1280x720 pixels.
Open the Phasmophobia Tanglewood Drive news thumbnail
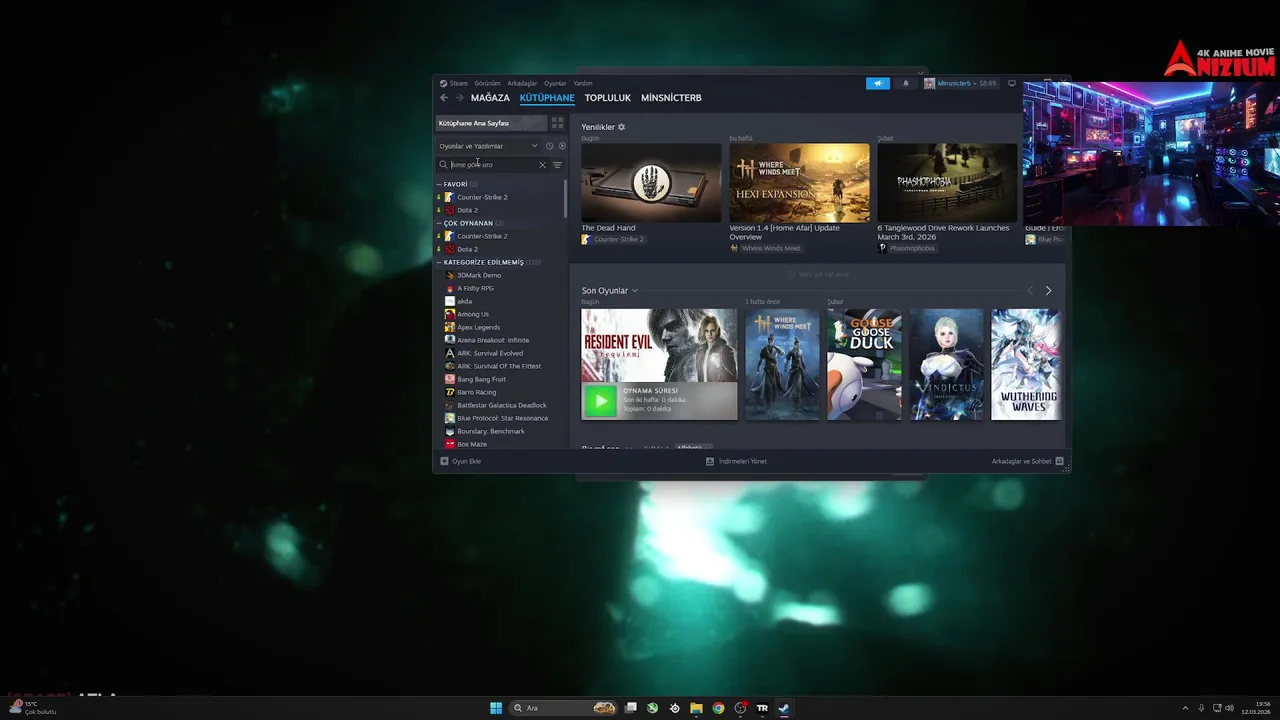(x=947, y=183)
